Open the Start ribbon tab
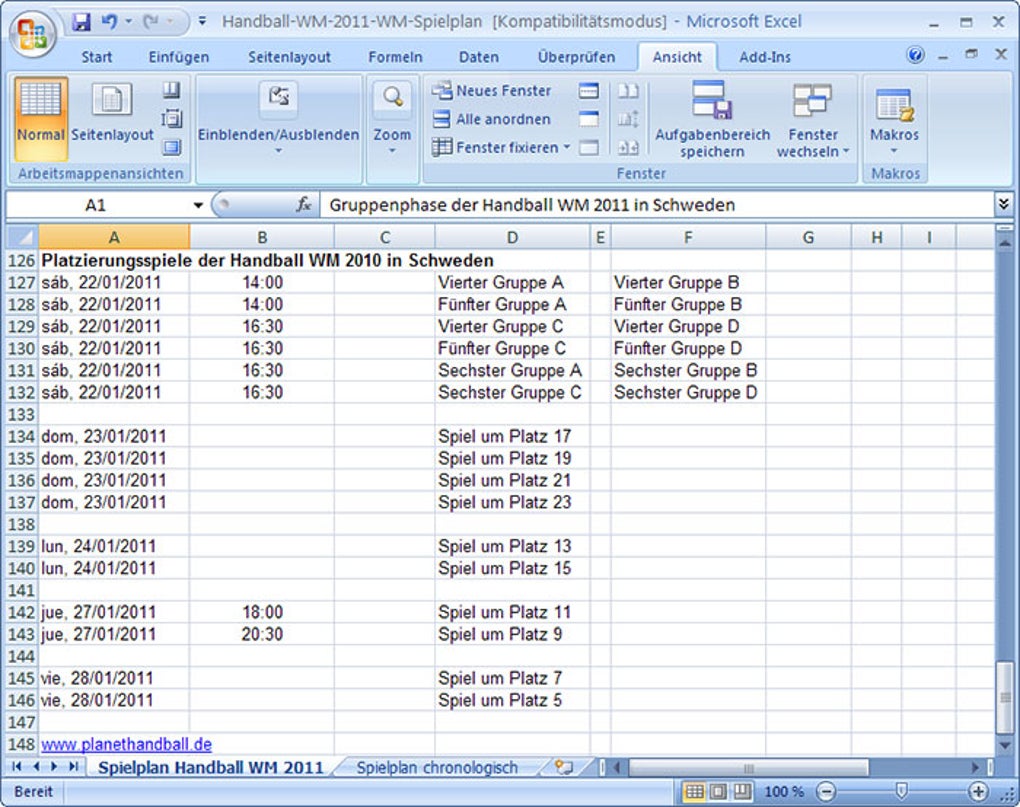The image size is (1020, 807). tap(96, 57)
